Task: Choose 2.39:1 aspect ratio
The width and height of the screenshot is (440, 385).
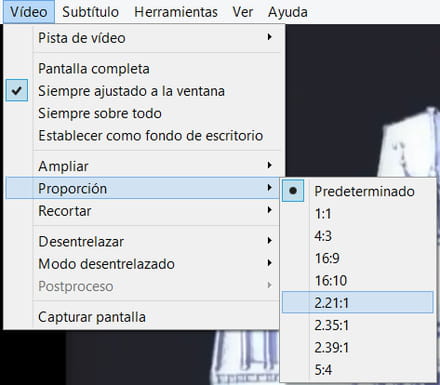Action: [x=358, y=347]
